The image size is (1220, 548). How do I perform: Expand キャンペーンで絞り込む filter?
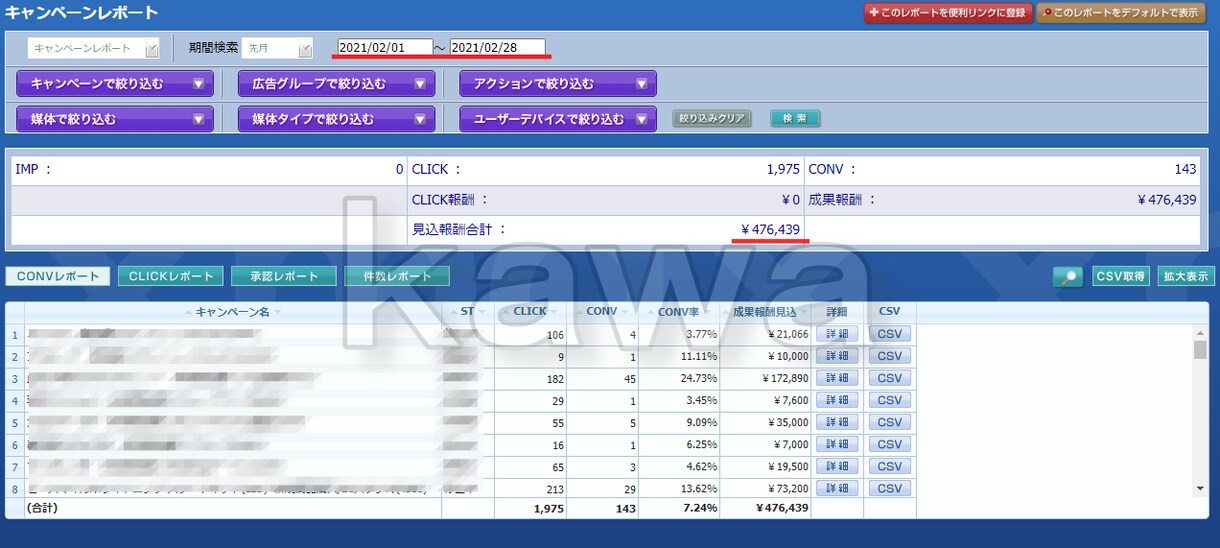[x=115, y=84]
